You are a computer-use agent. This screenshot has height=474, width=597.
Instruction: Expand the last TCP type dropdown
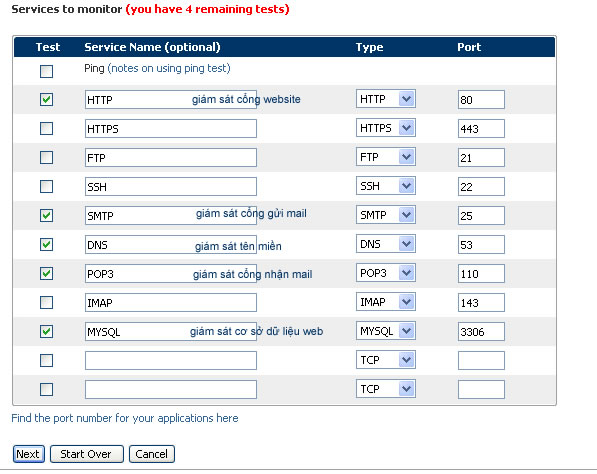click(386, 389)
